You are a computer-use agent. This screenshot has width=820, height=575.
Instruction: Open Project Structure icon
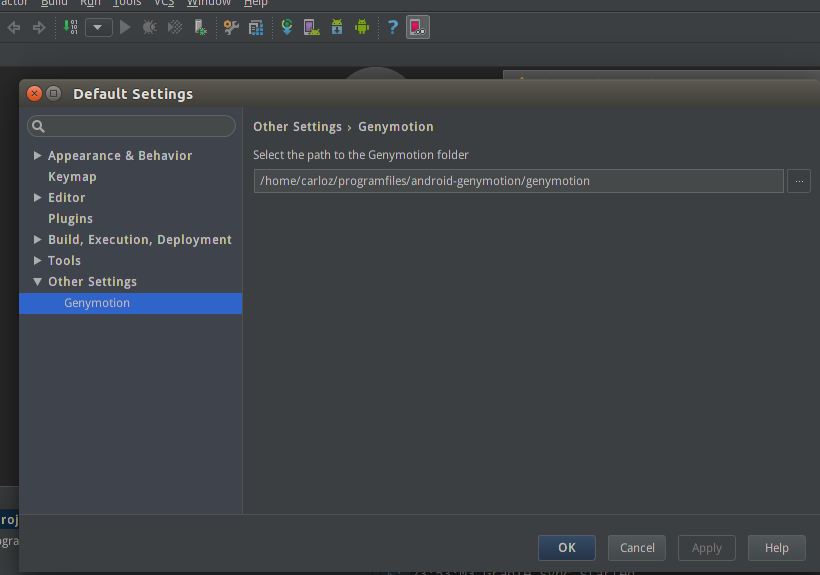(256, 28)
